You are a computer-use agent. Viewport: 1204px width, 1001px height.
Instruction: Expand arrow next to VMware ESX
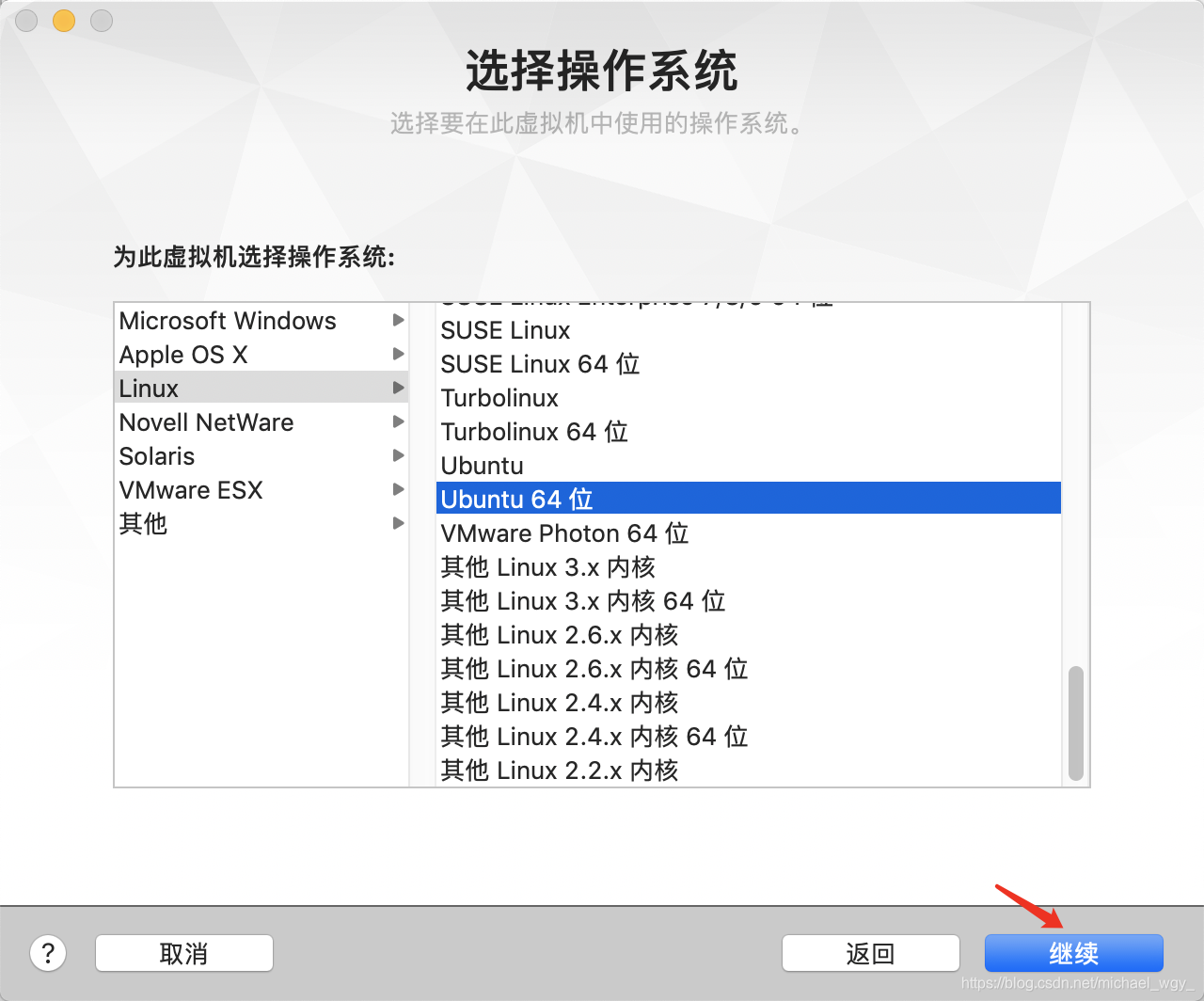coord(398,489)
